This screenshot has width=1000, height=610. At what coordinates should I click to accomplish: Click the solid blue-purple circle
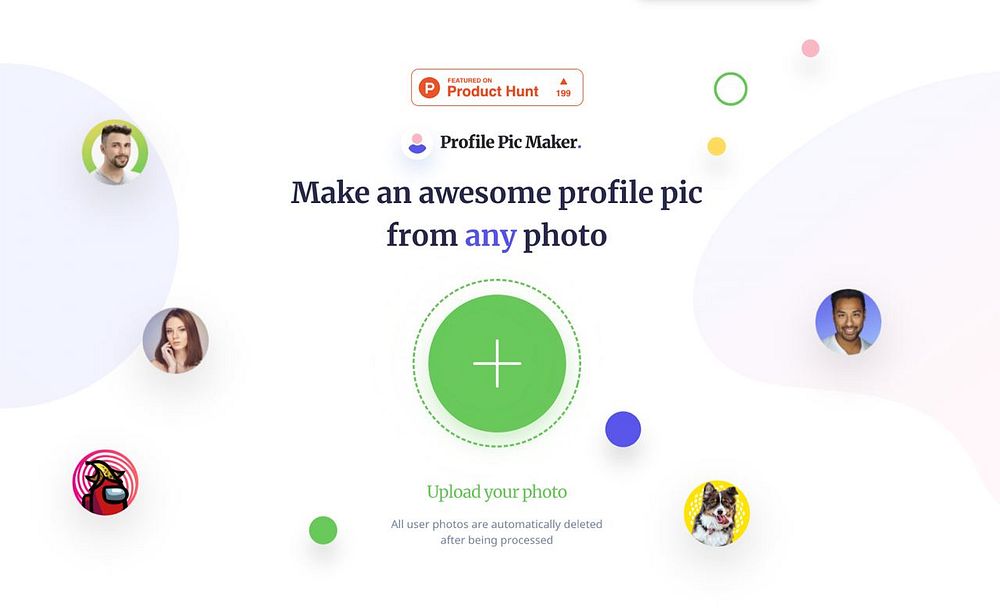coord(623,429)
